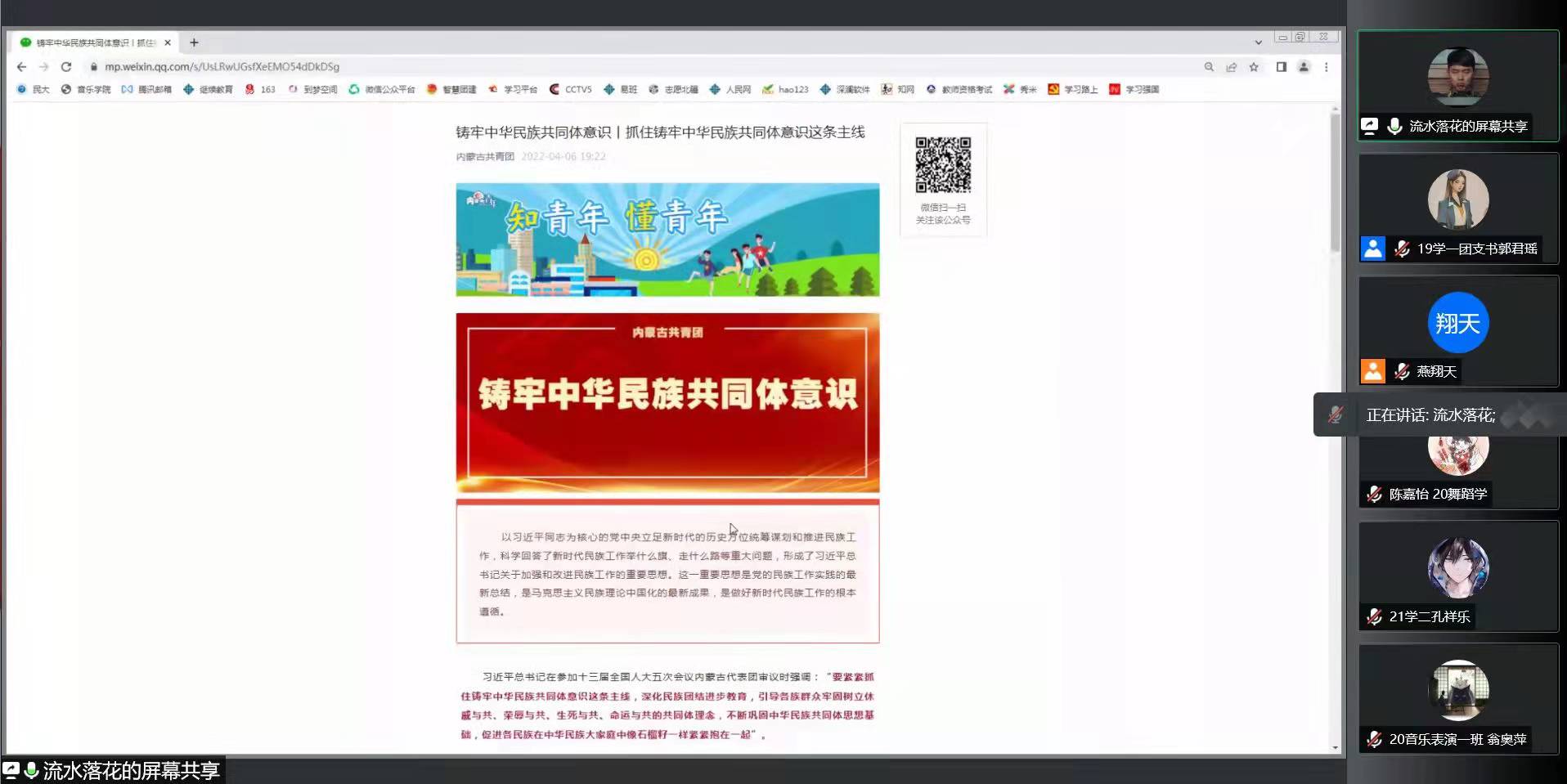Toggle muted mic icon for 21学二孔祥乐
Screen dimensions: 1567x784
(1374, 616)
